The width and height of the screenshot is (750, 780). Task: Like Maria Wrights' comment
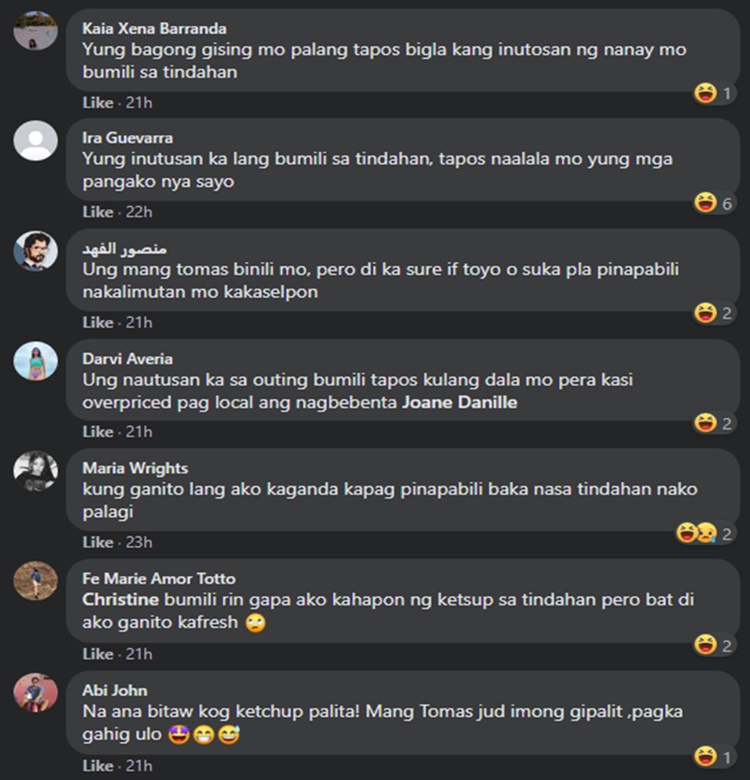98,542
